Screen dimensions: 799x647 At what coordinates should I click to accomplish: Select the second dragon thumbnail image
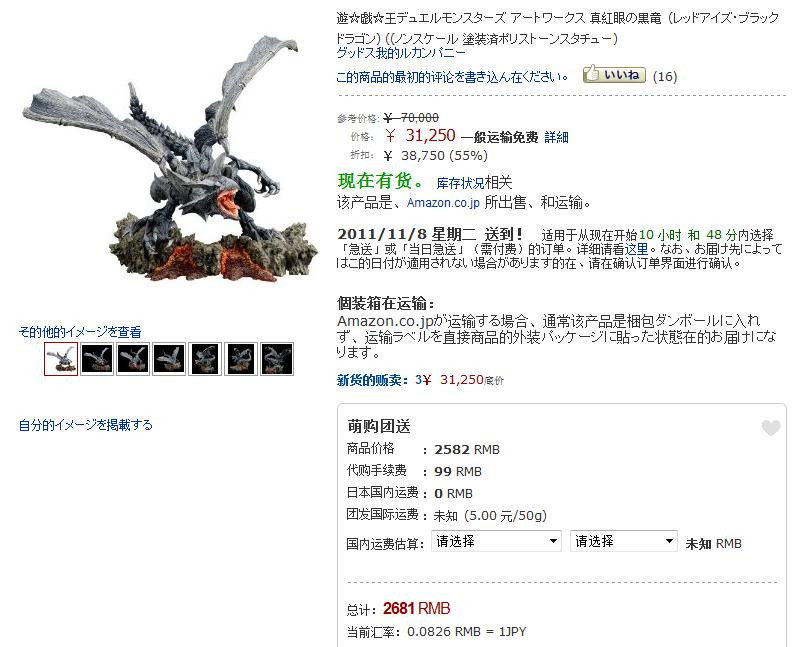97,359
